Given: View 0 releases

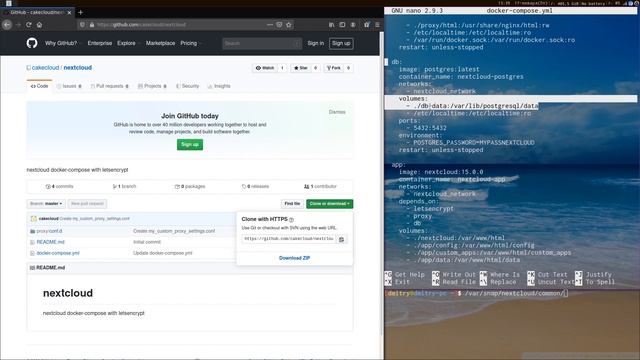Looking at the screenshot, I should 256,187.
